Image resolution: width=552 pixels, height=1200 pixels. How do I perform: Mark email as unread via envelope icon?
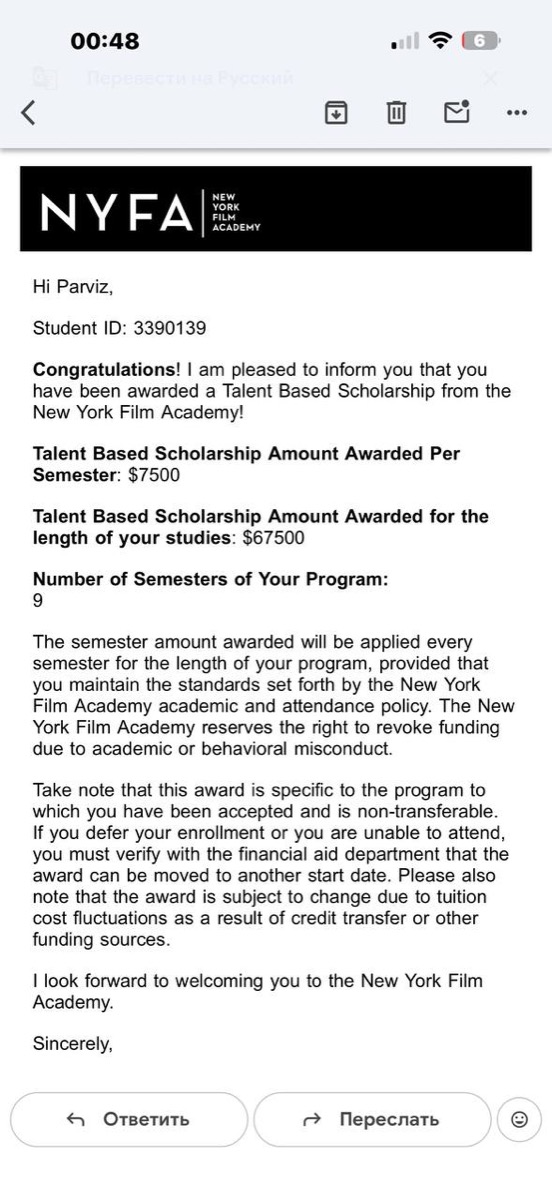point(457,111)
